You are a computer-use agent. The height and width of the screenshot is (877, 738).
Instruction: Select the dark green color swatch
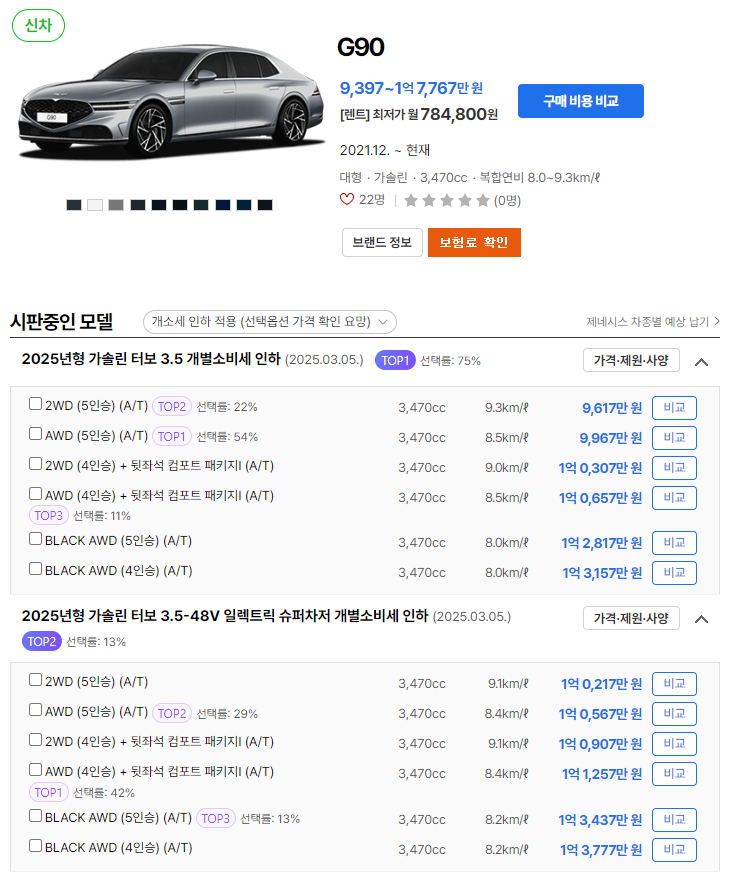coord(201,205)
